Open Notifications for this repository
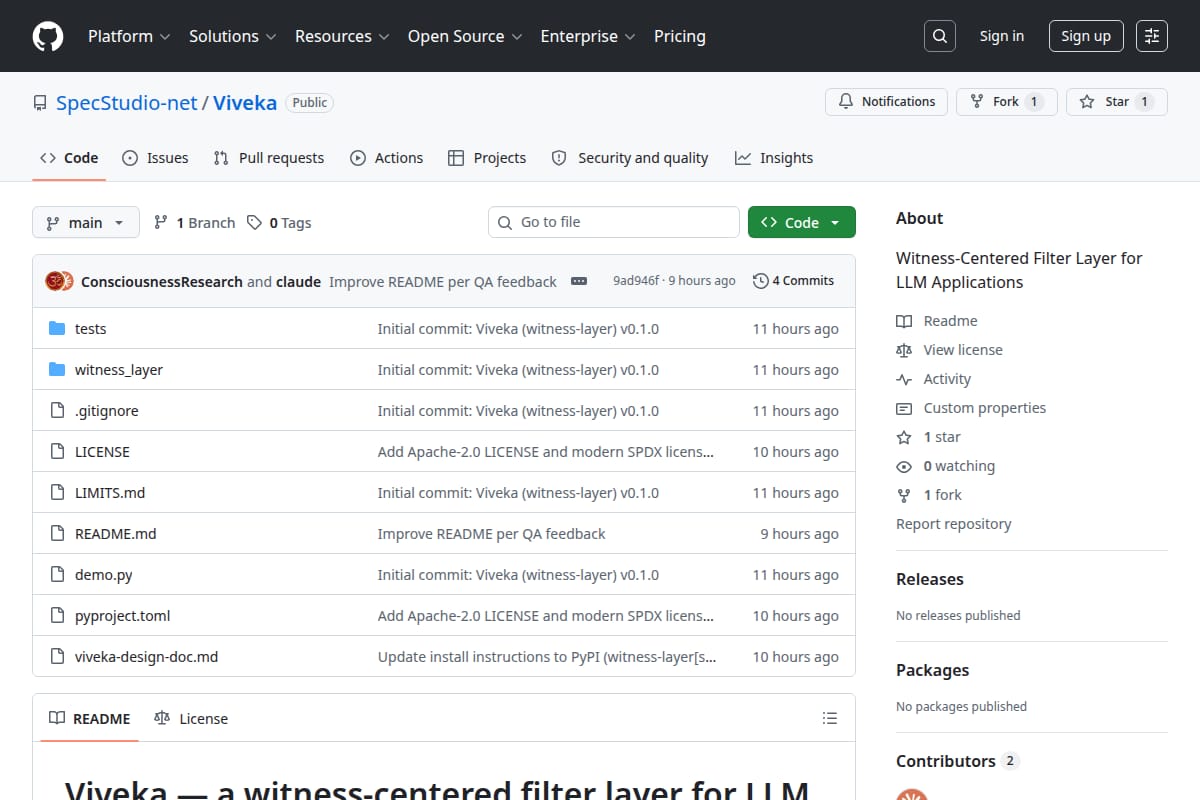 886,101
